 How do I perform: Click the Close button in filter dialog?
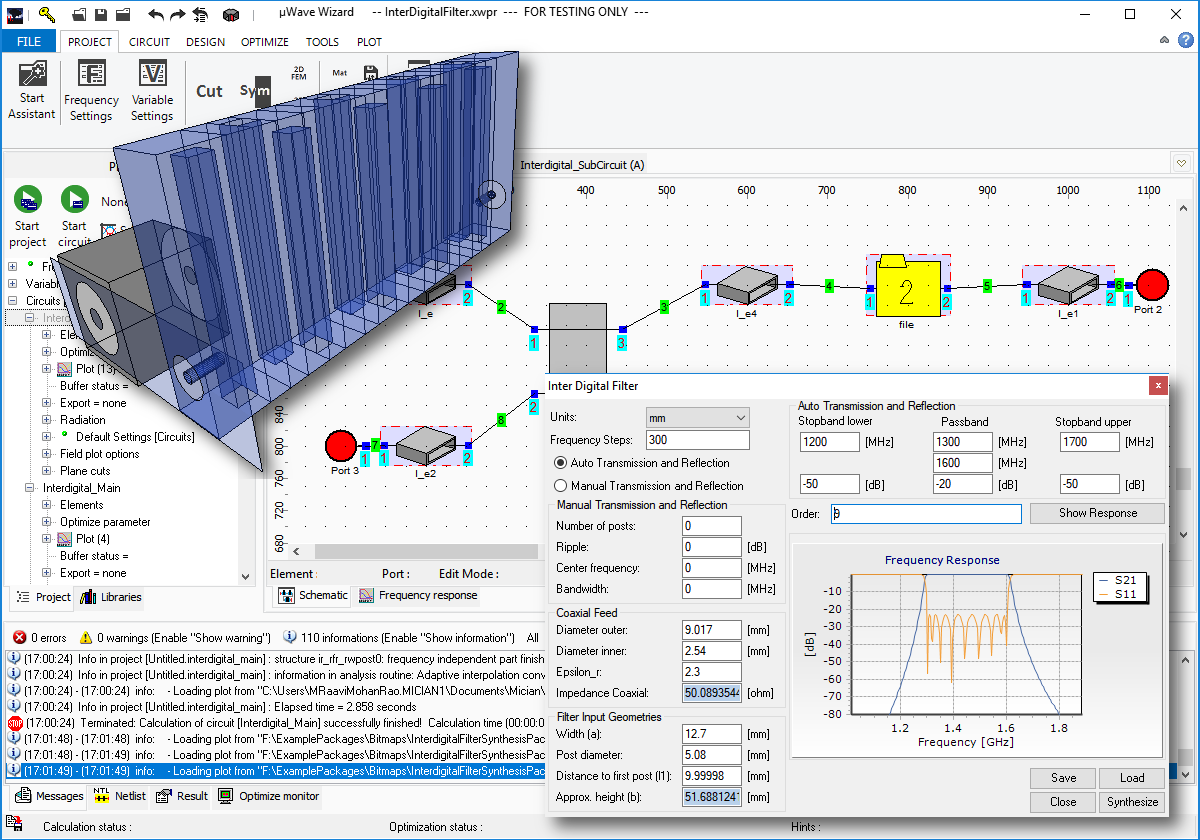[1063, 802]
